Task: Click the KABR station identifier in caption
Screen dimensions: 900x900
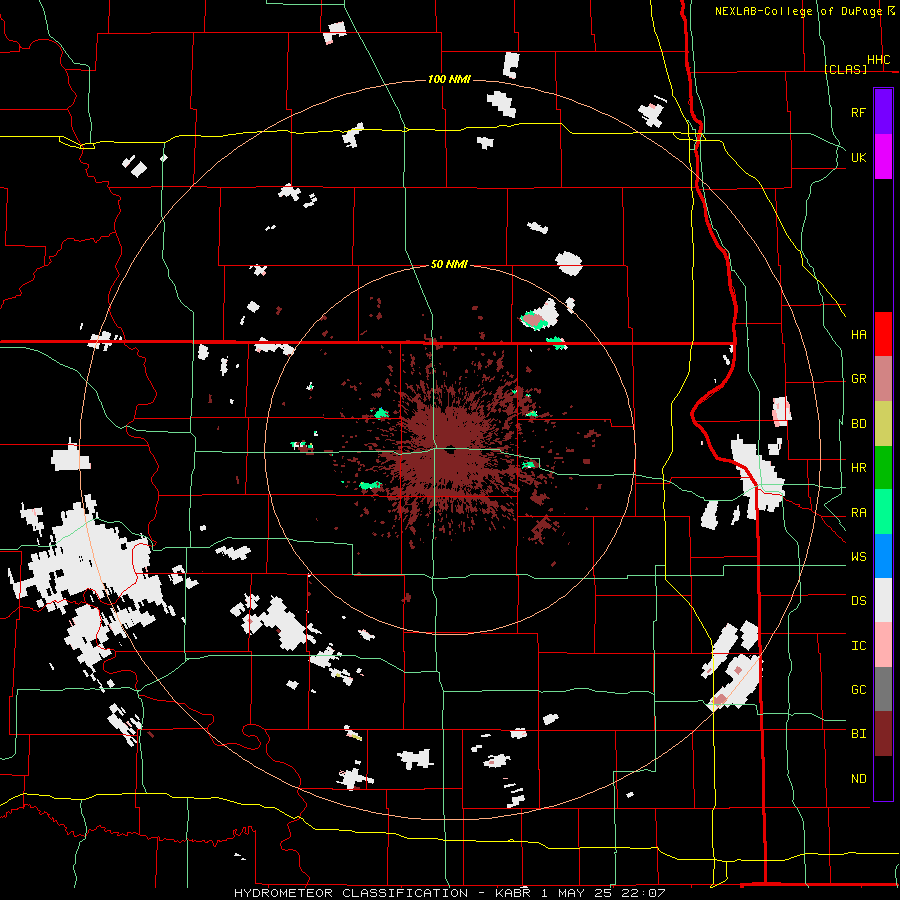Action: [513, 893]
